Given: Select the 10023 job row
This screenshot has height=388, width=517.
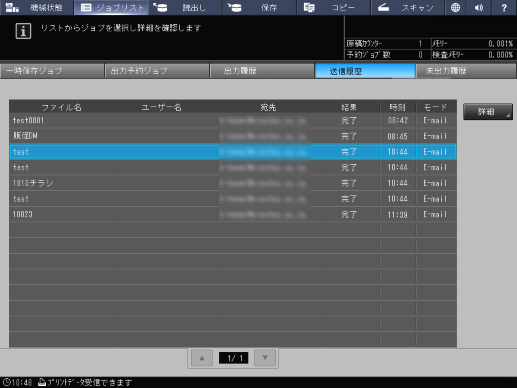Looking at the screenshot, I should [233, 215].
